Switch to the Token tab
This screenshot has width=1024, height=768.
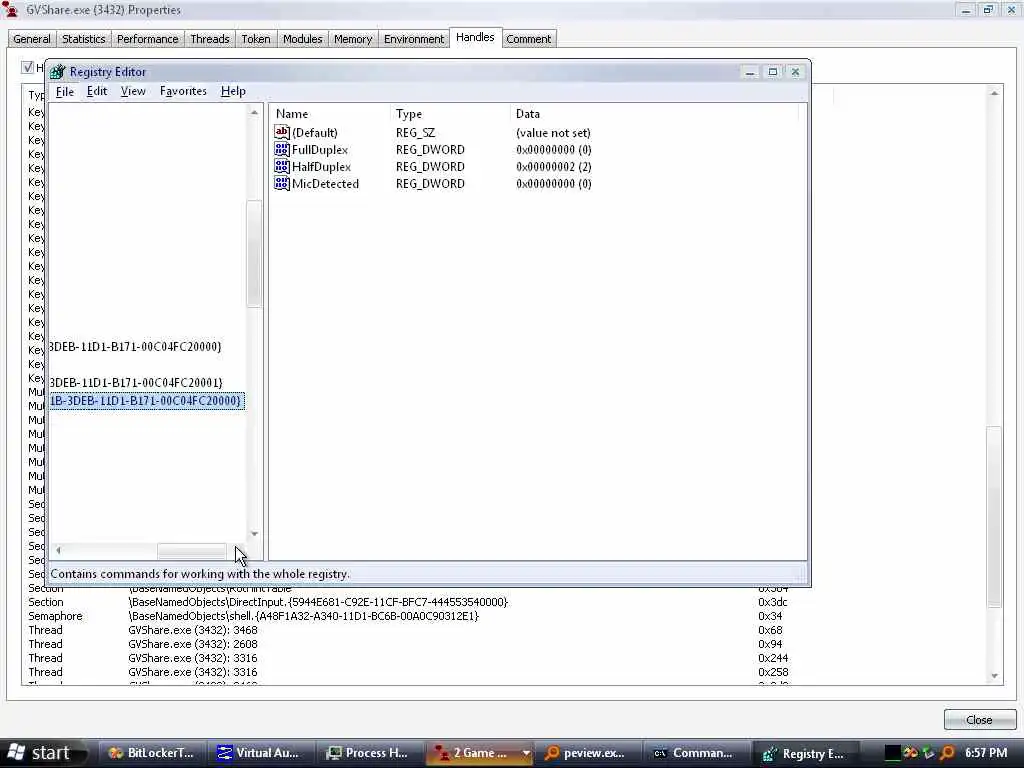(x=256, y=39)
